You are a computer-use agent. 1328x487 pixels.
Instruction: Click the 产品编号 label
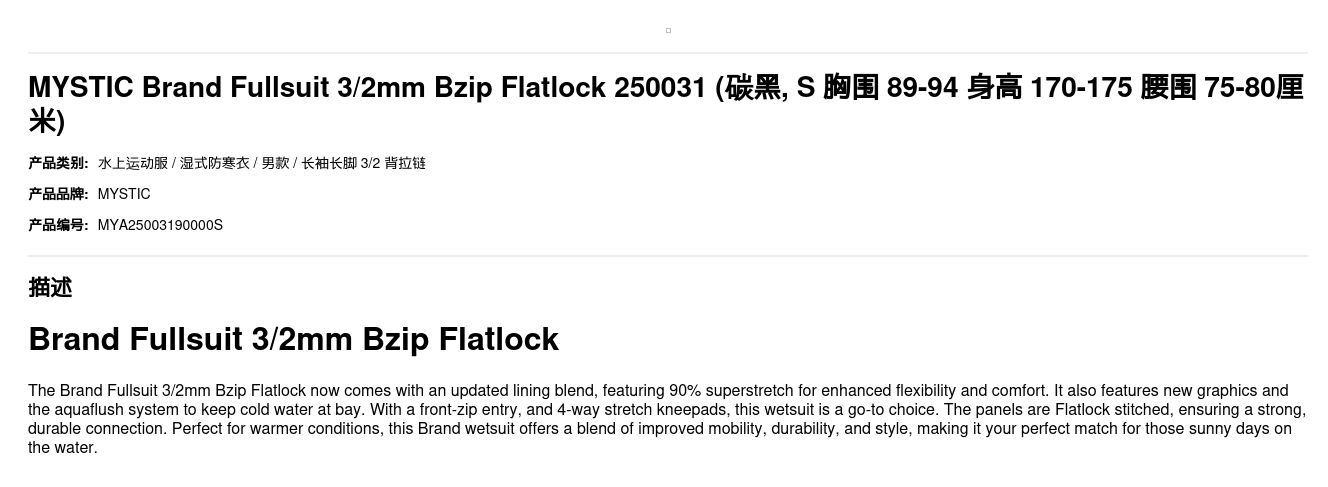(x=58, y=225)
